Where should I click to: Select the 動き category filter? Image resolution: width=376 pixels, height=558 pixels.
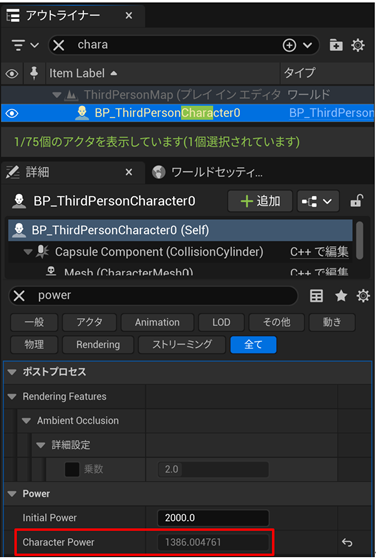pos(332,322)
